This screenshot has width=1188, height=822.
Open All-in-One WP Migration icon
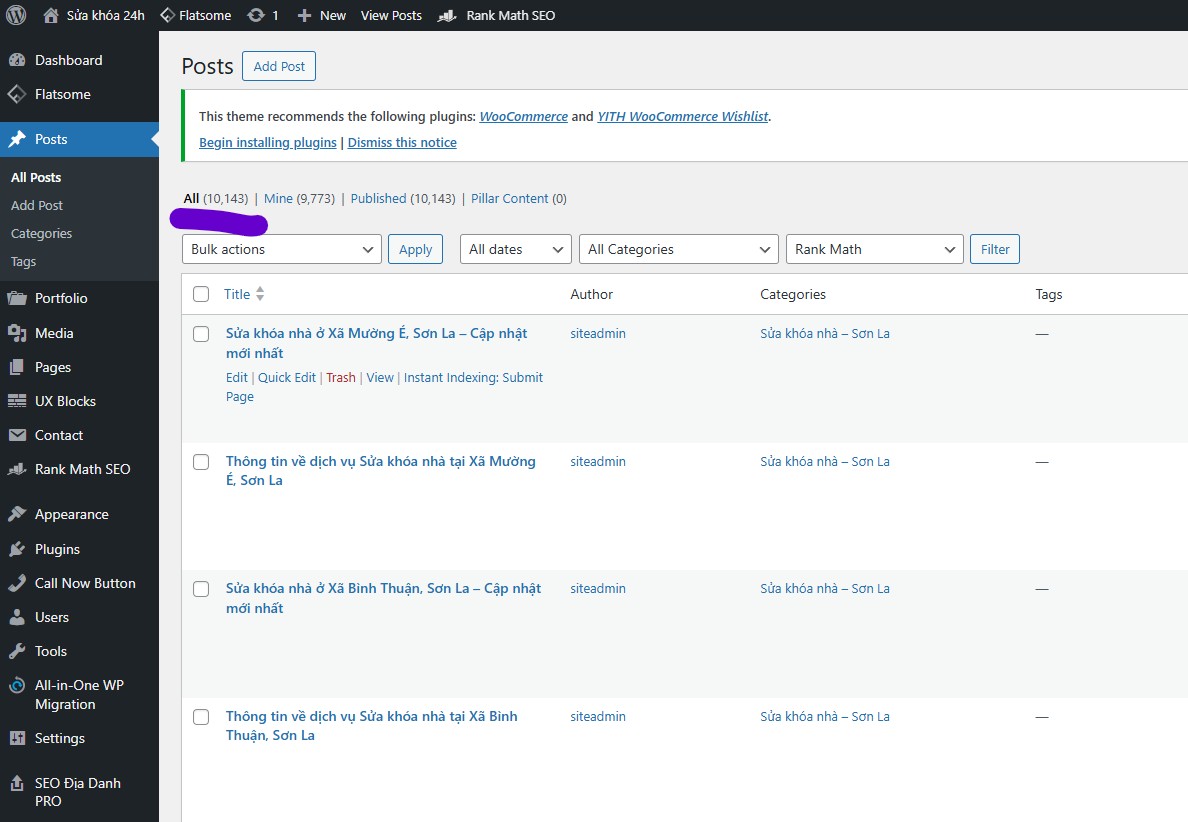[x=17, y=686]
